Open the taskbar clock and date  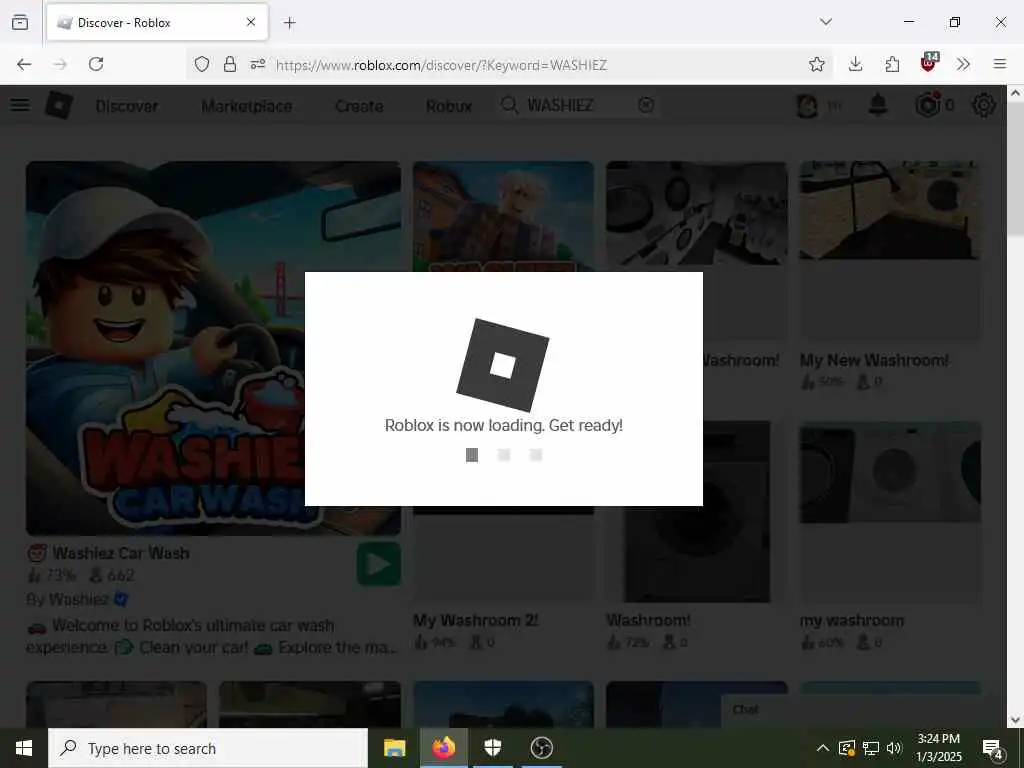tap(938, 748)
